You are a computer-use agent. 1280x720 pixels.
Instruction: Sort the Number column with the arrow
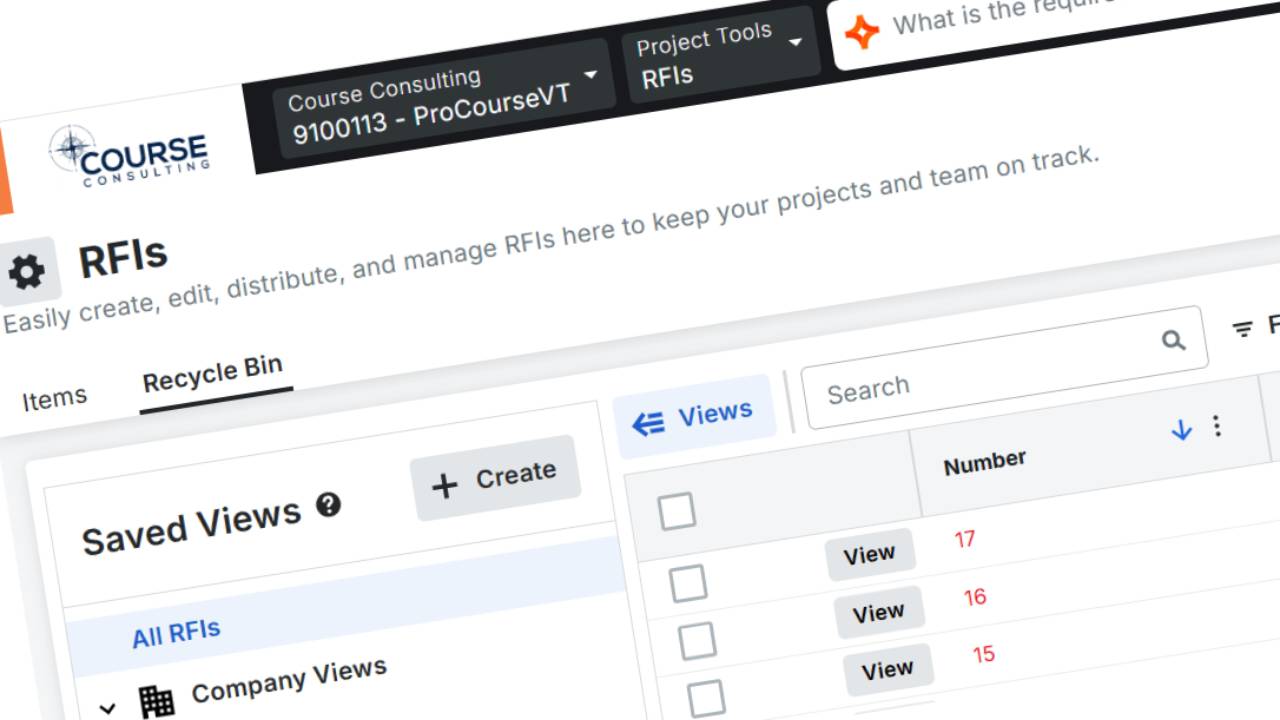pos(1181,430)
